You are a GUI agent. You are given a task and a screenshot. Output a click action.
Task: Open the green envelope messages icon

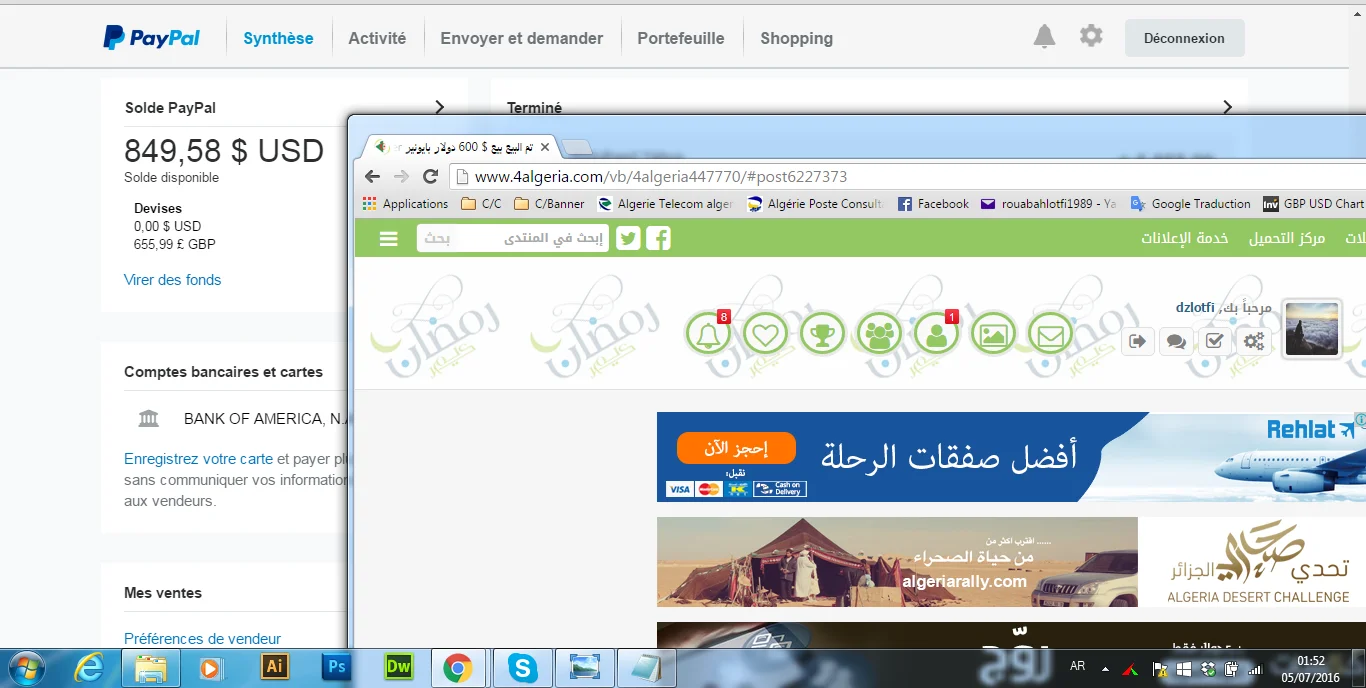(x=1050, y=334)
